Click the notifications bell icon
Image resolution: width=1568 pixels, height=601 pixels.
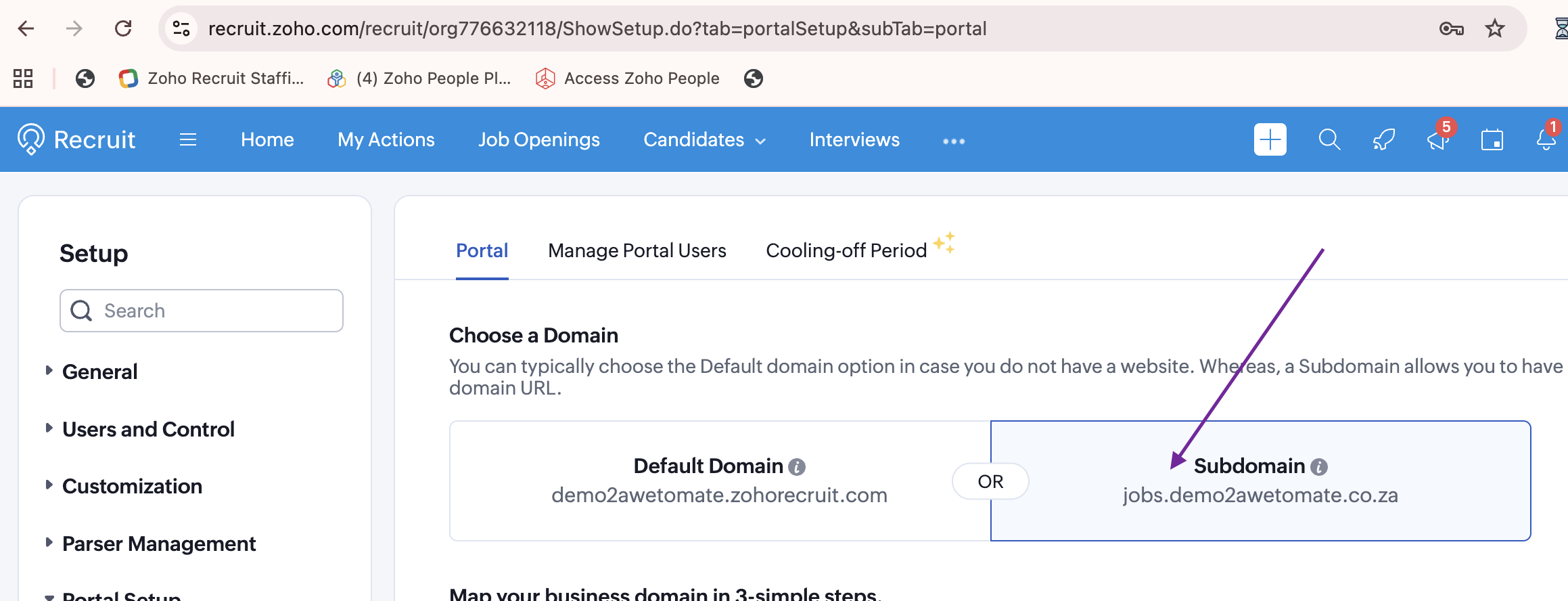point(1546,140)
